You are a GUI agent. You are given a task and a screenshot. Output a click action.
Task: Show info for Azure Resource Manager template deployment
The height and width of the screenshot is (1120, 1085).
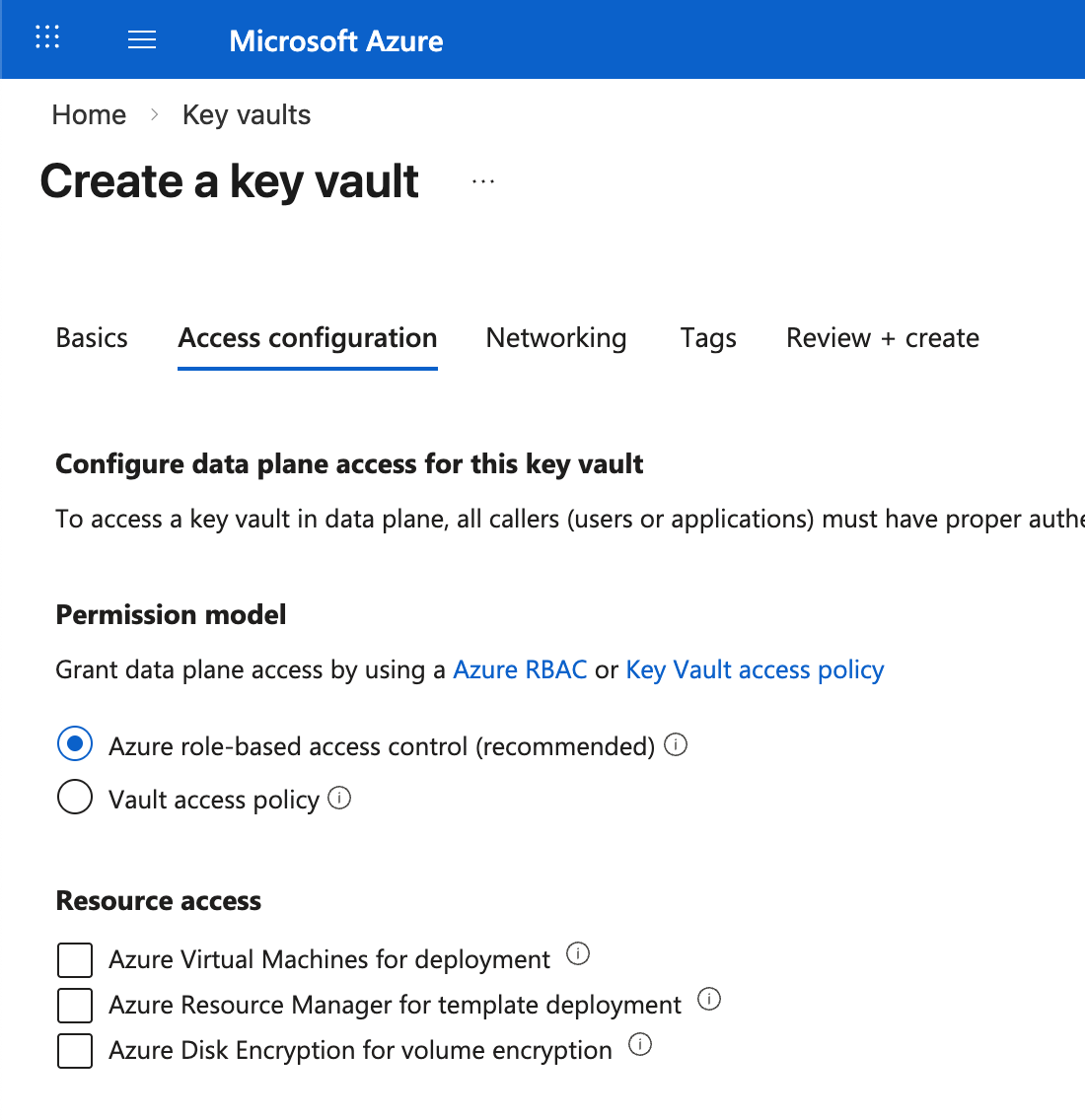709,999
